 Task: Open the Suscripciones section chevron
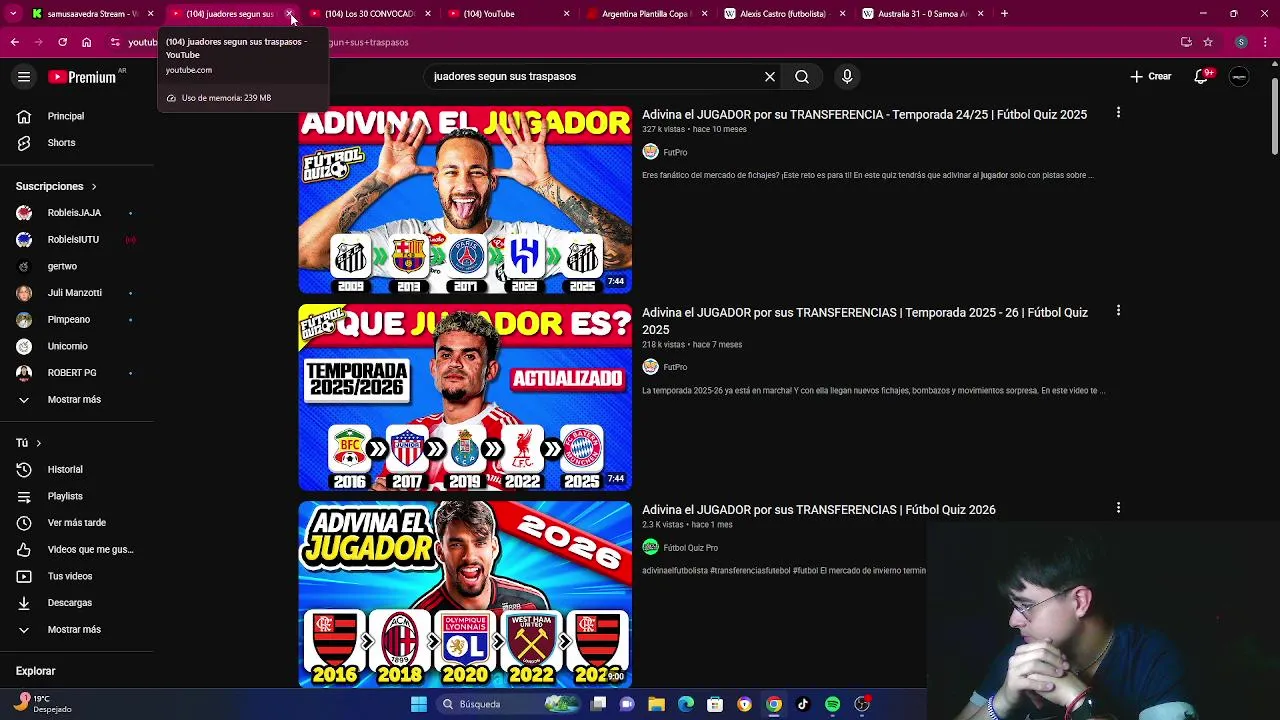94,187
